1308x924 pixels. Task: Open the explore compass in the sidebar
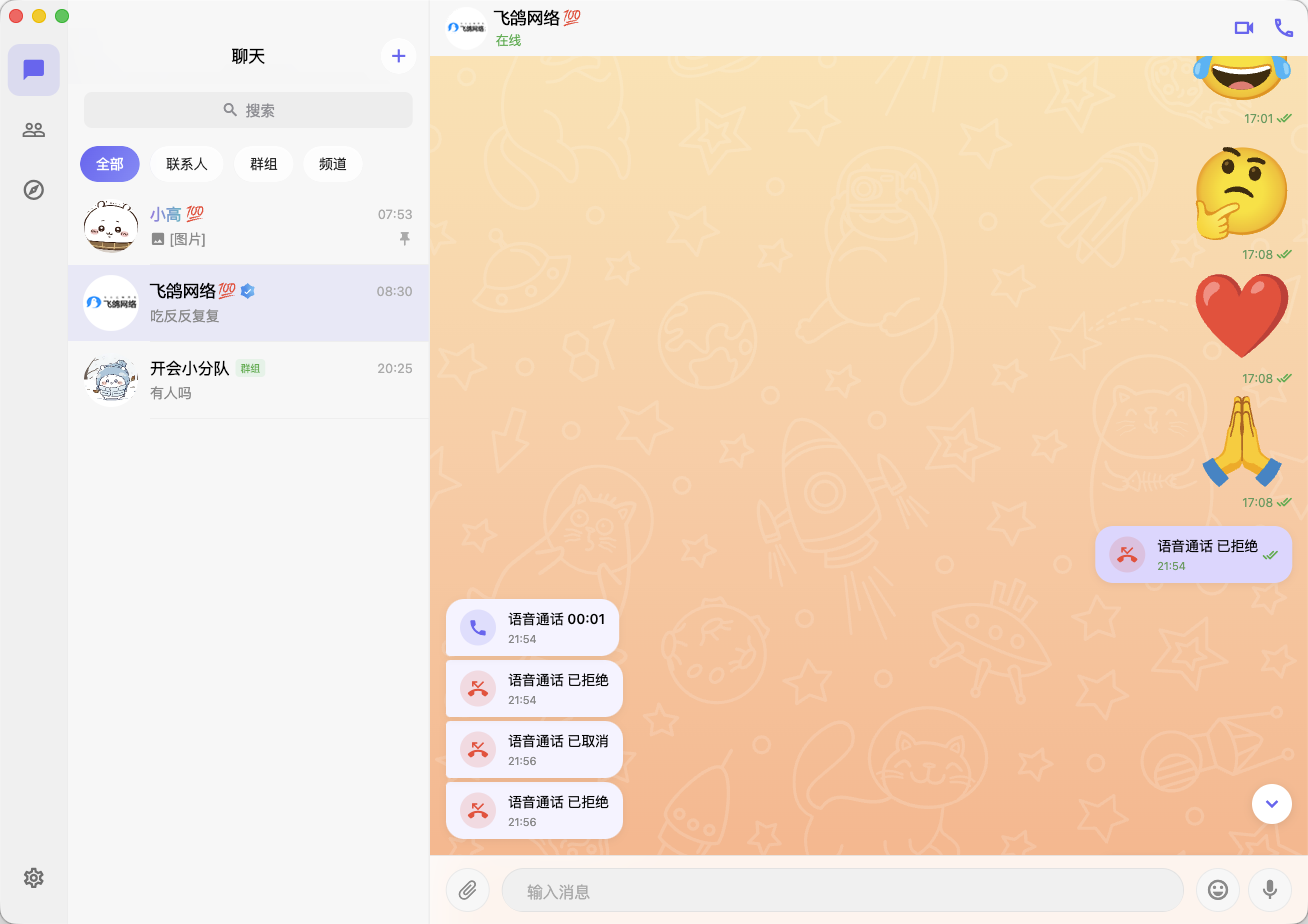point(33,189)
